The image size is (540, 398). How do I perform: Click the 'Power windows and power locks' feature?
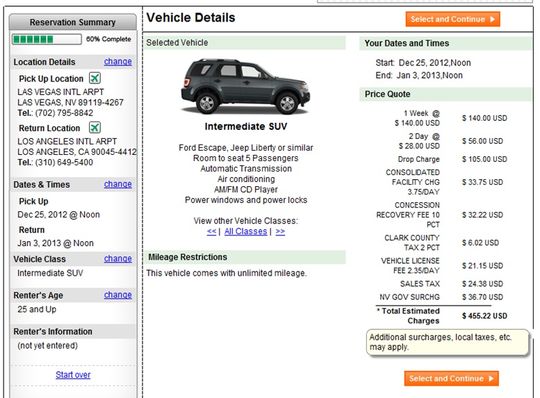(x=246, y=200)
